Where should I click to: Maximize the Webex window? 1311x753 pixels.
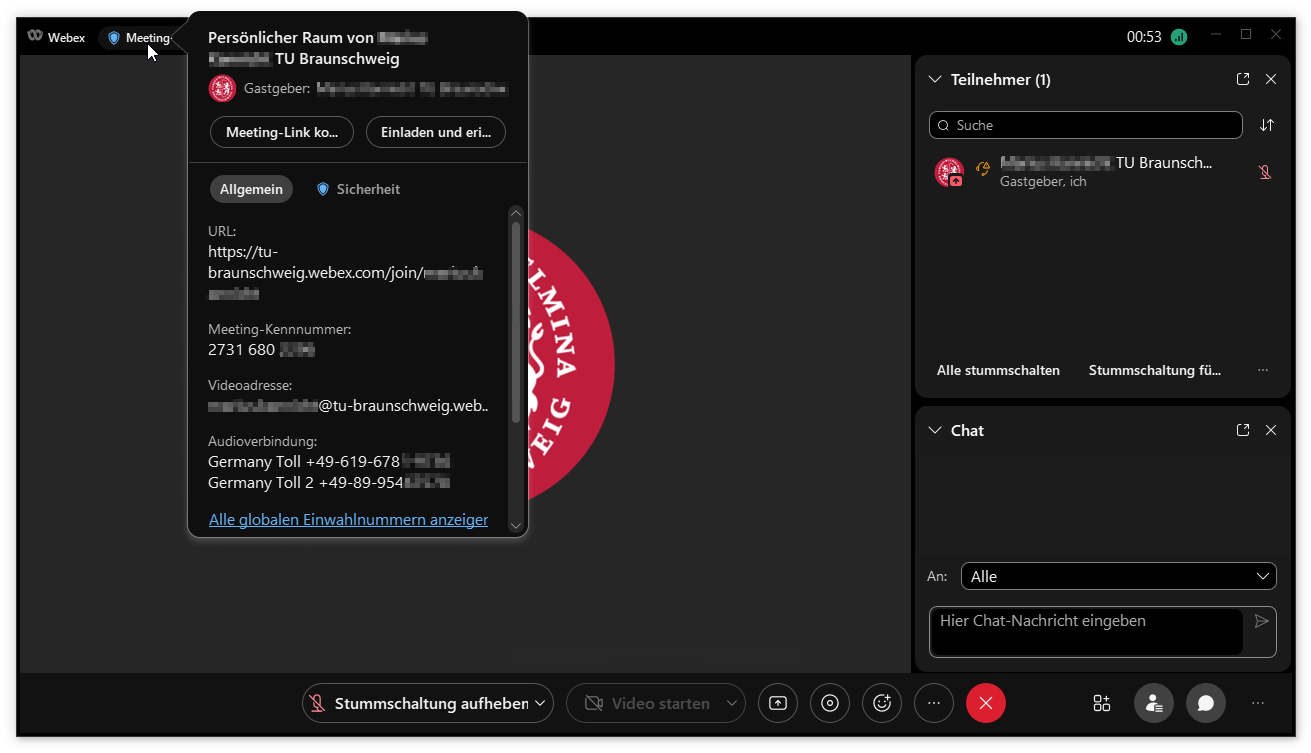[1246, 34]
